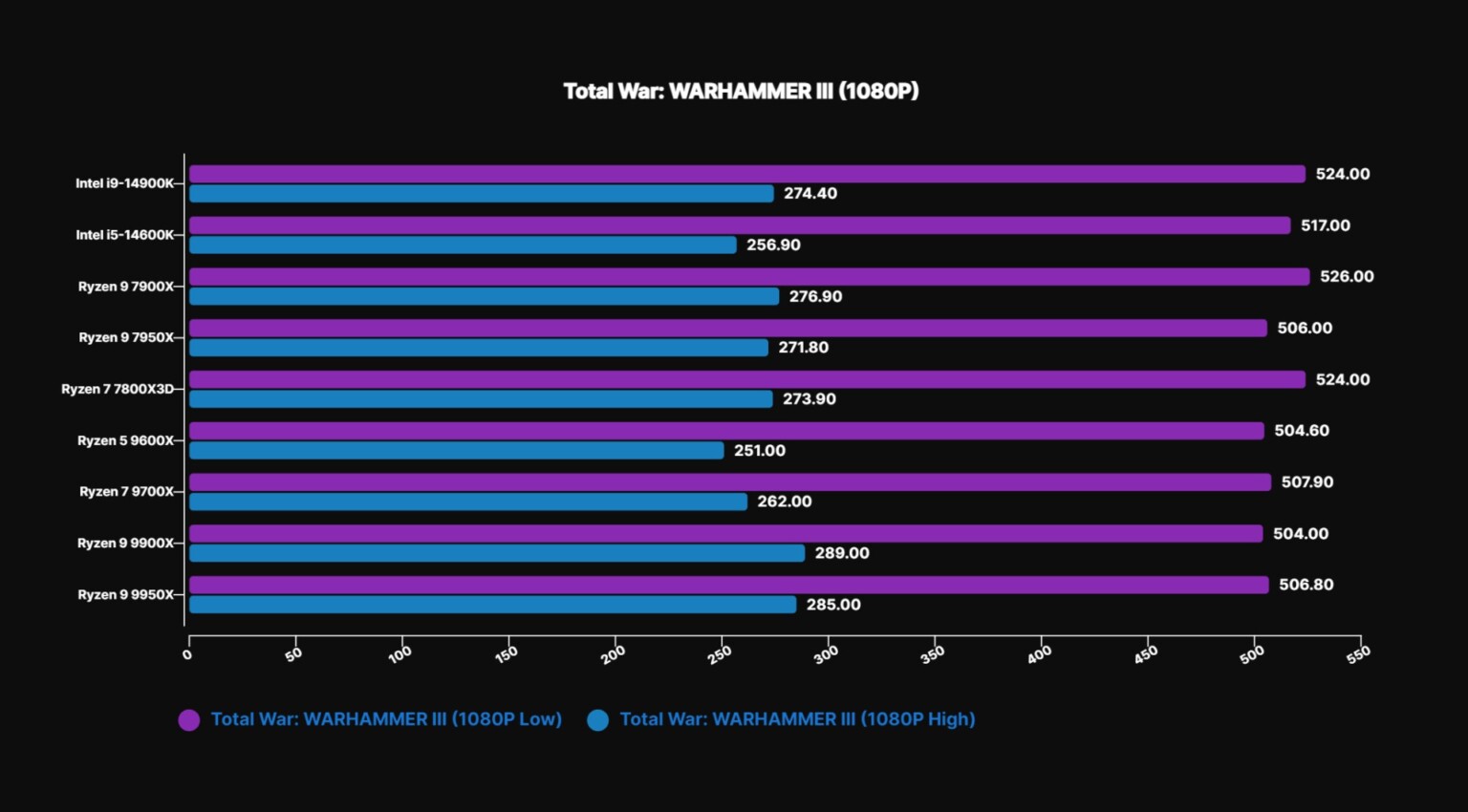Viewport: 1468px width, 812px height.
Task: Click the blue 1080P High legend circle
Action: (598, 720)
